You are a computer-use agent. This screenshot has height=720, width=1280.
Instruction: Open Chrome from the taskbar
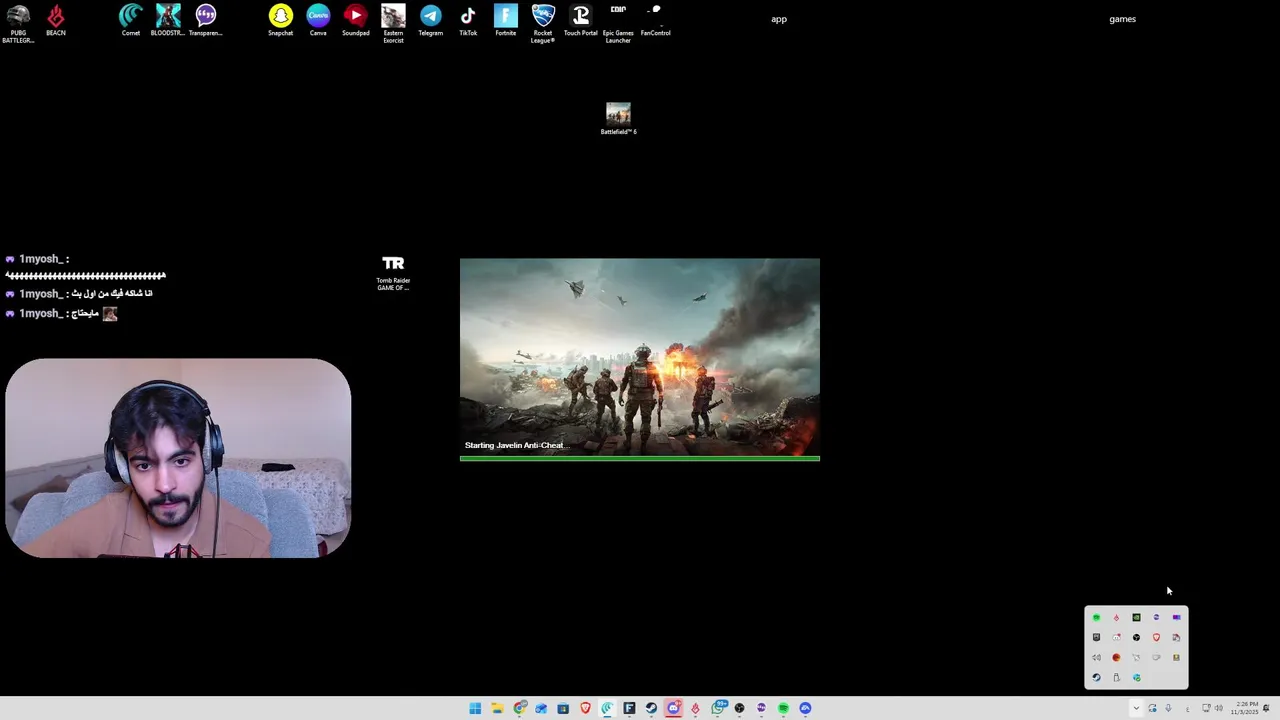[520, 708]
